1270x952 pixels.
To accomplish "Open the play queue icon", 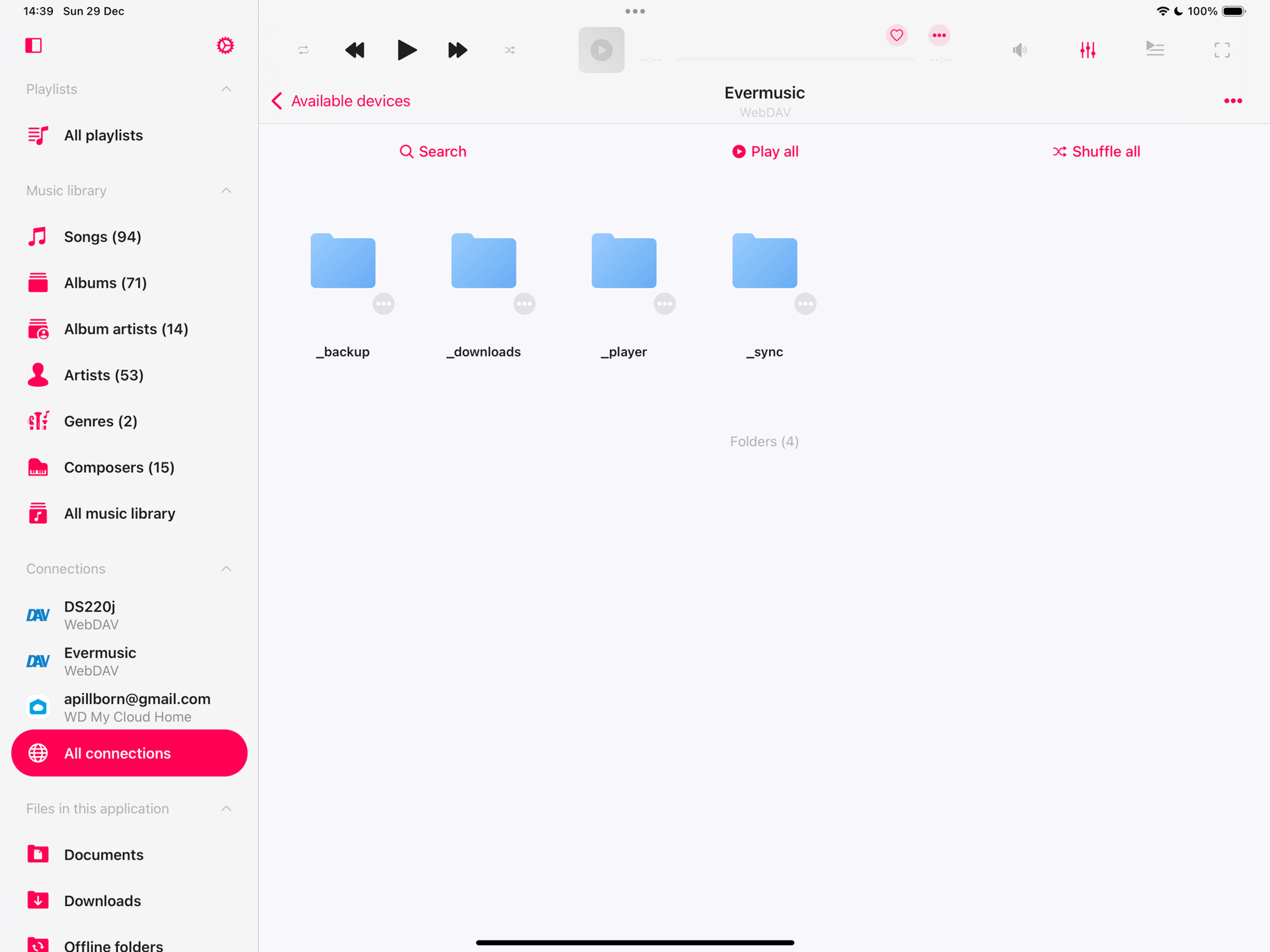I will coord(1155,49).
